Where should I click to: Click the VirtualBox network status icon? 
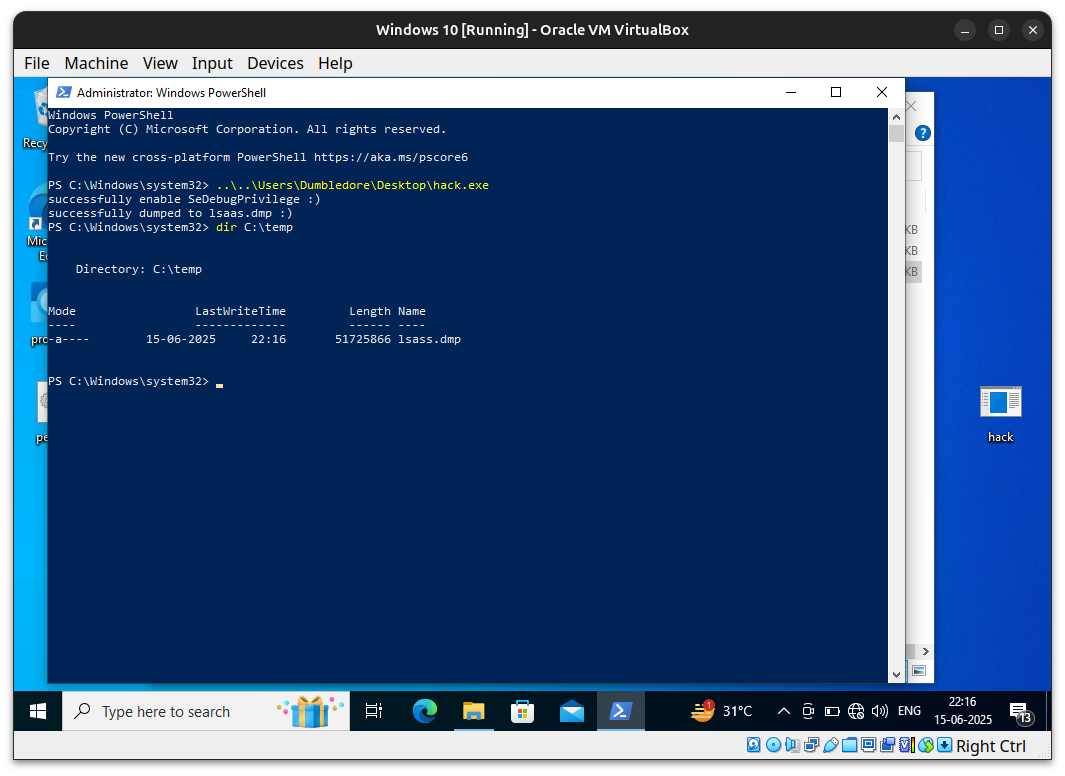[x=811, y=745]
